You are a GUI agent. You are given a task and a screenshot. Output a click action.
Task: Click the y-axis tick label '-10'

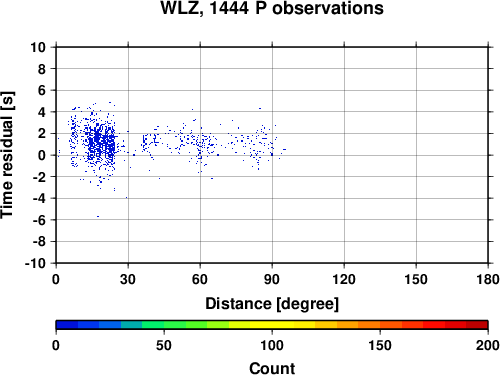click(x=35, y=263)
